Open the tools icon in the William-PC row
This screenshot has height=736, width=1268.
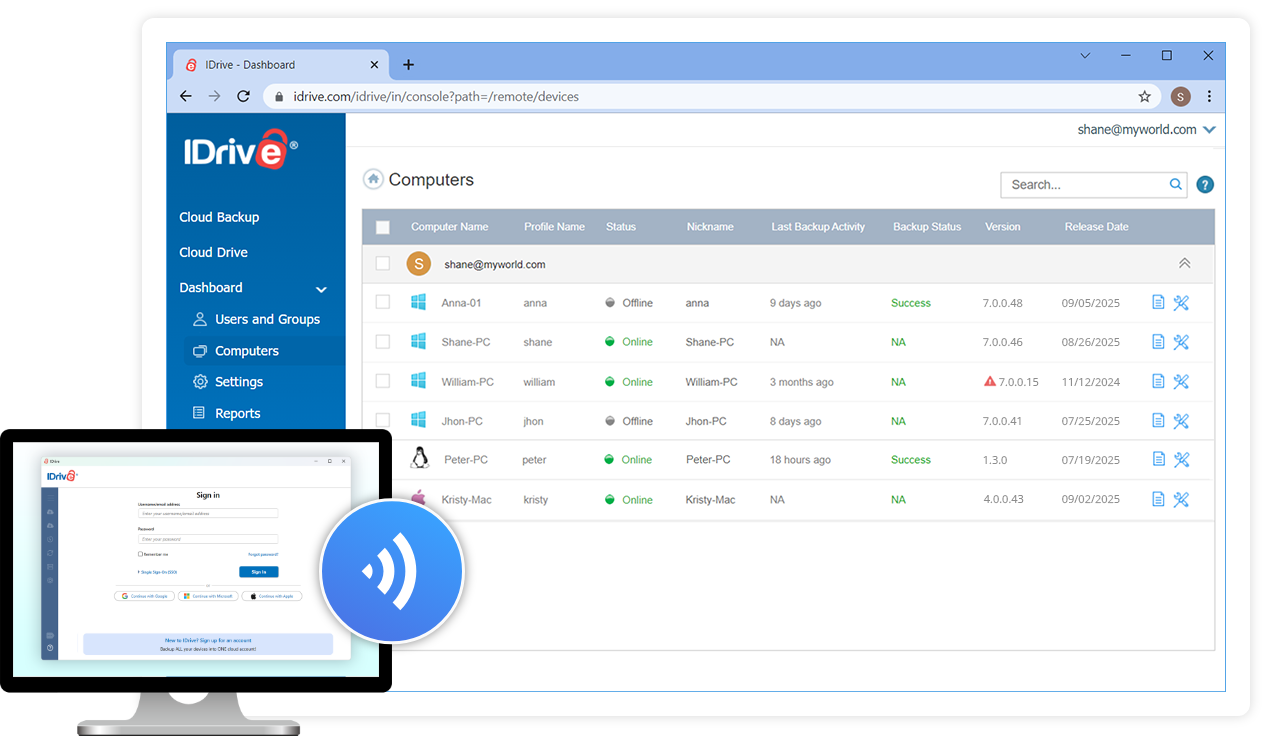[x=1181, y=381]
